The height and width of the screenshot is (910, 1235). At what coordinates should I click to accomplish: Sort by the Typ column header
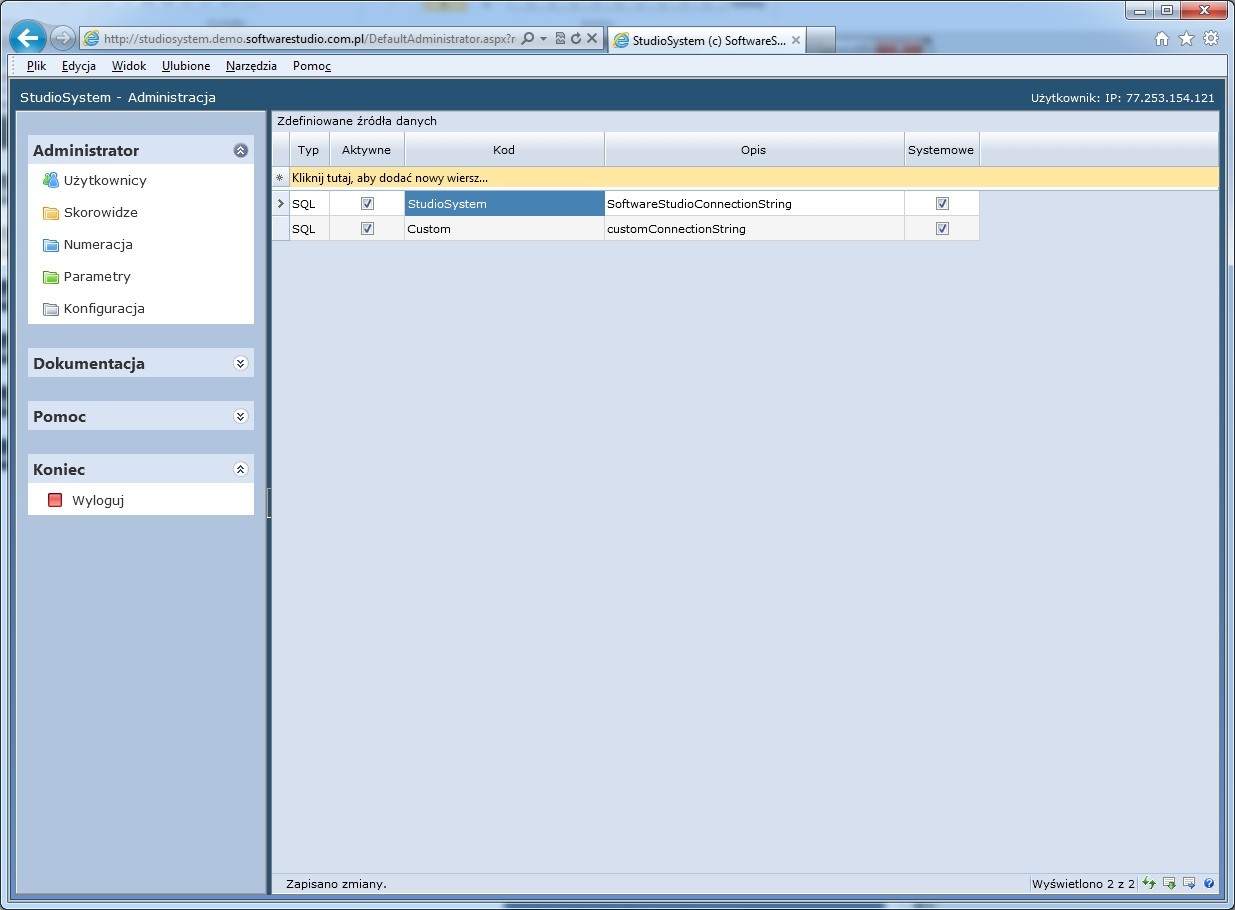[309, 150]
